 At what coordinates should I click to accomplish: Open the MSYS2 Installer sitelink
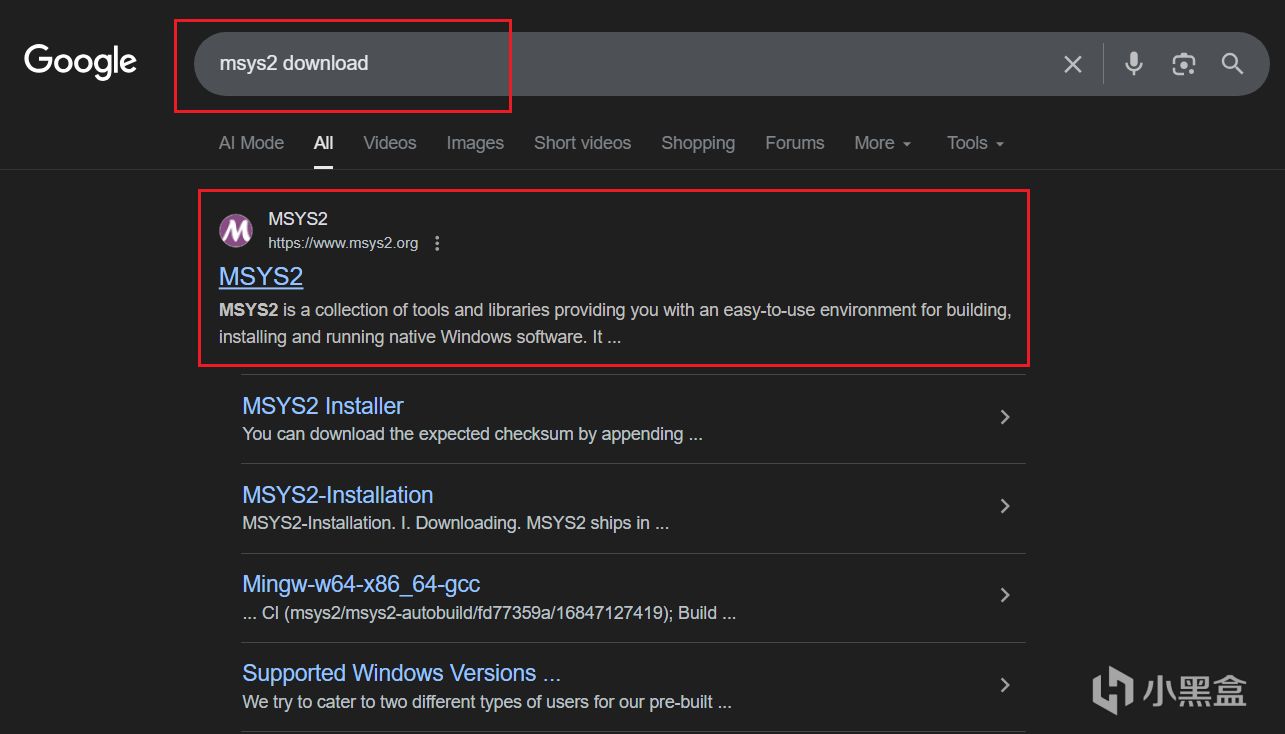pos(323,406)
